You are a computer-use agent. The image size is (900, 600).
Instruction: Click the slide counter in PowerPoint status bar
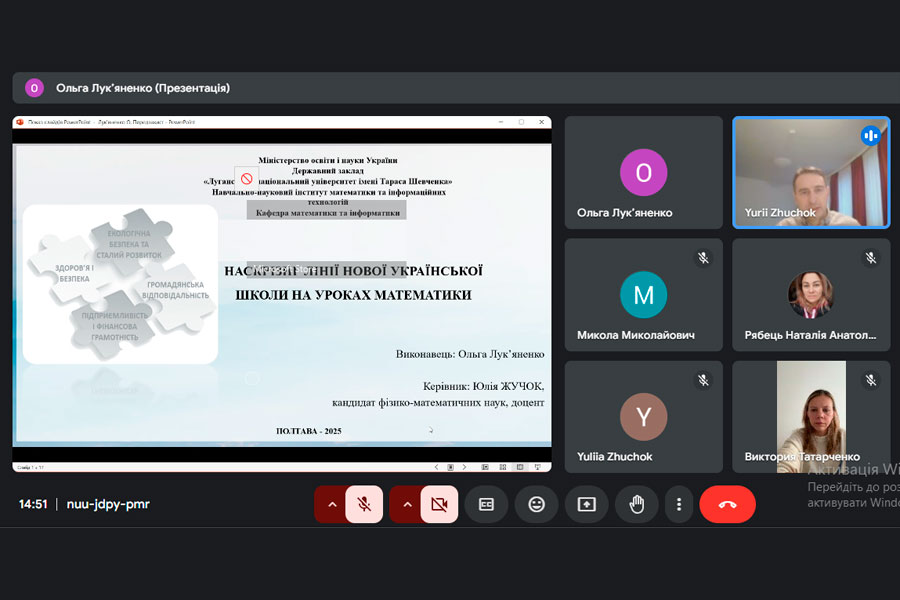(30, 467)
